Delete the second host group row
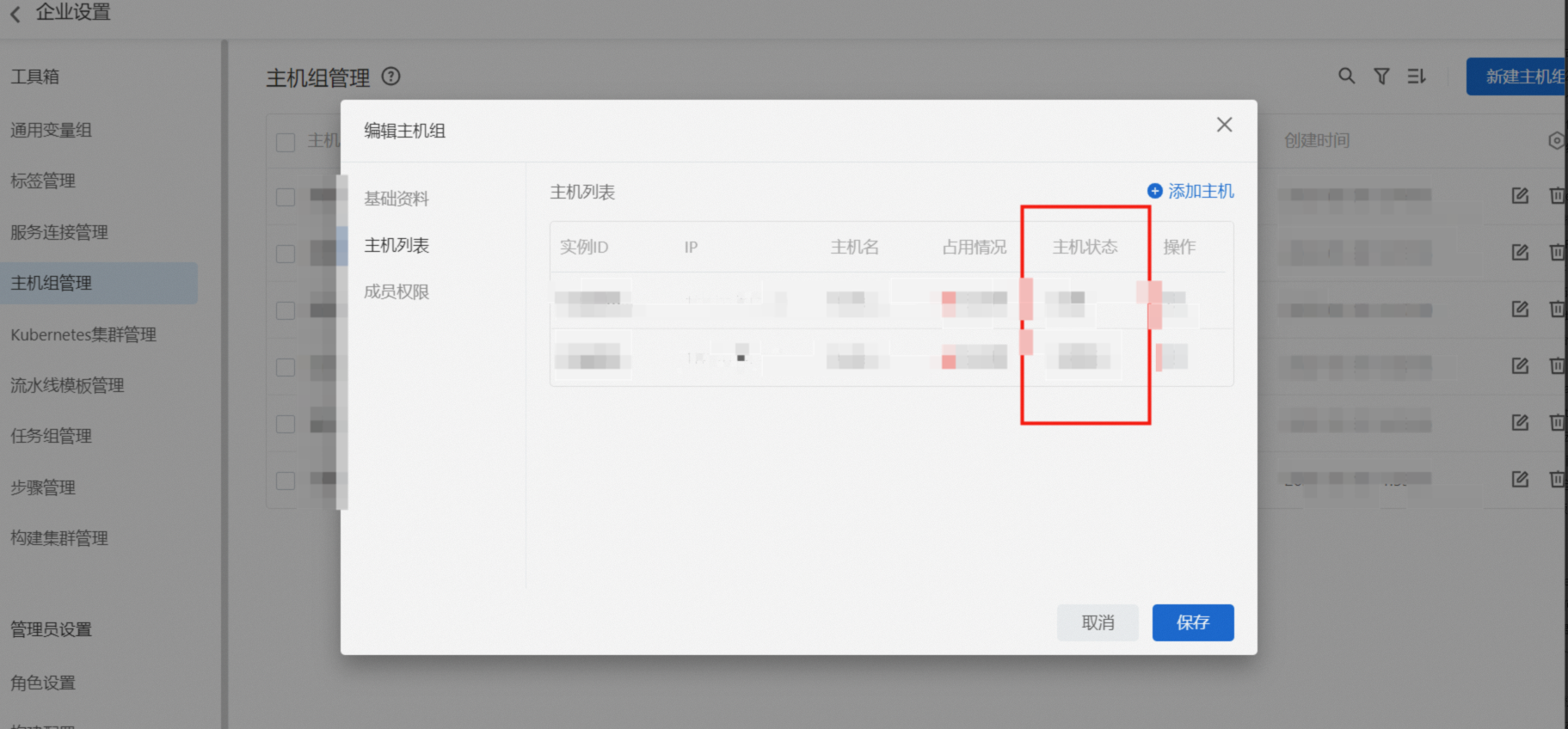1568x729 pixels. click(x=1557, y=253)
